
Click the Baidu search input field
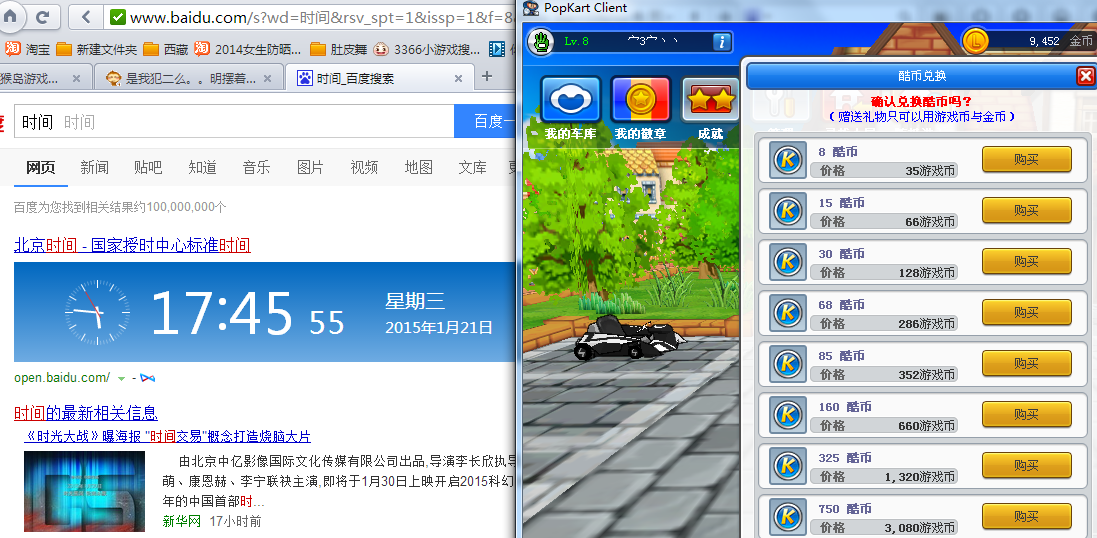(x=234, y=122)
